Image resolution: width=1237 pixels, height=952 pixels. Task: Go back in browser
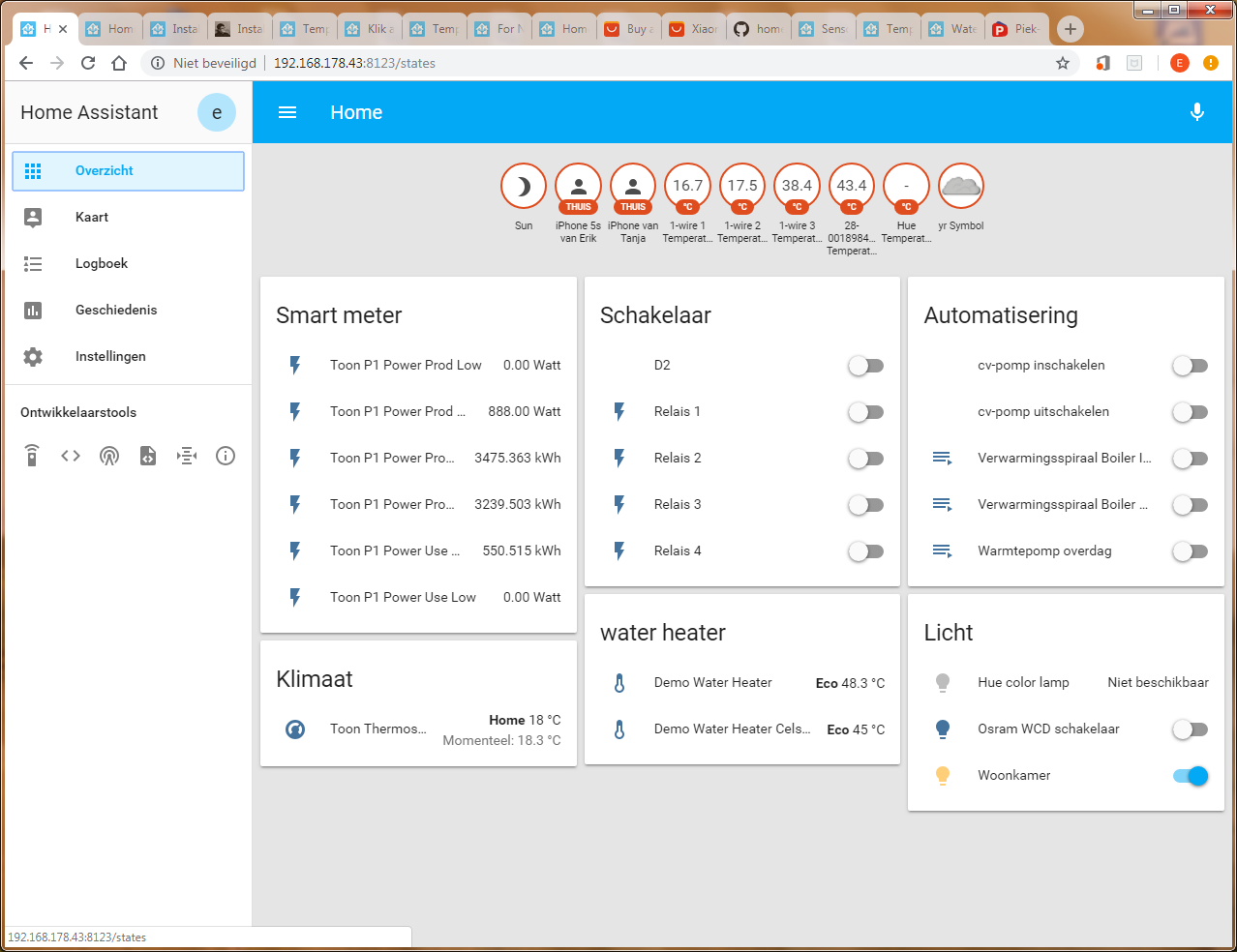click(x=26, y=63)
